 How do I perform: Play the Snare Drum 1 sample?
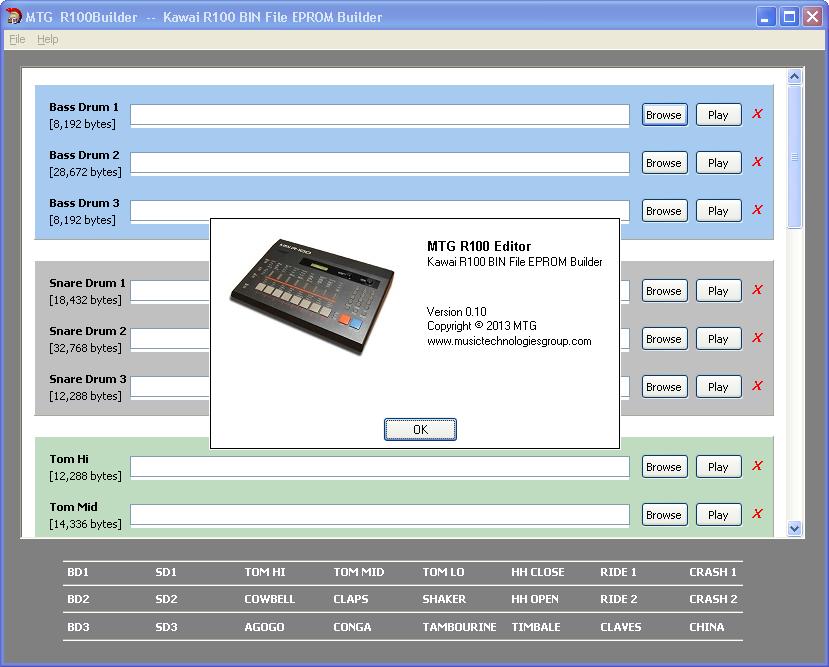(719, 291)
